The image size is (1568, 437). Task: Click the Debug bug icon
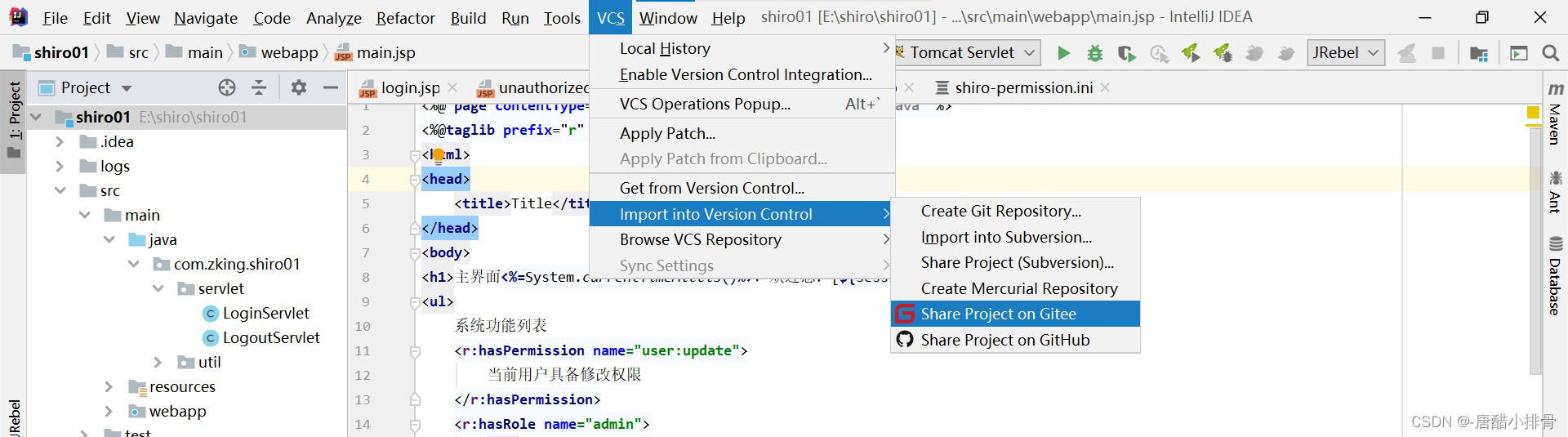point(1095,53)
